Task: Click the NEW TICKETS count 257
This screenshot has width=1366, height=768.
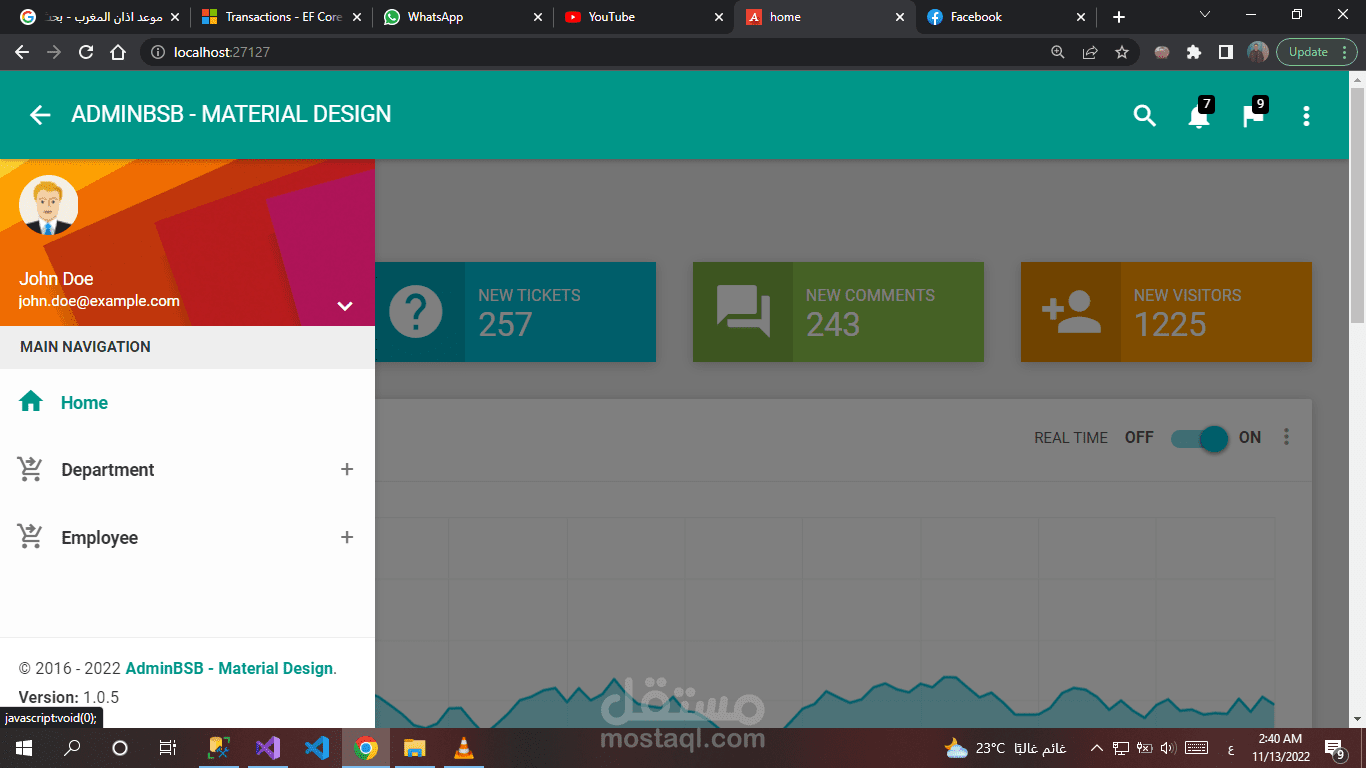Action: 505,325
